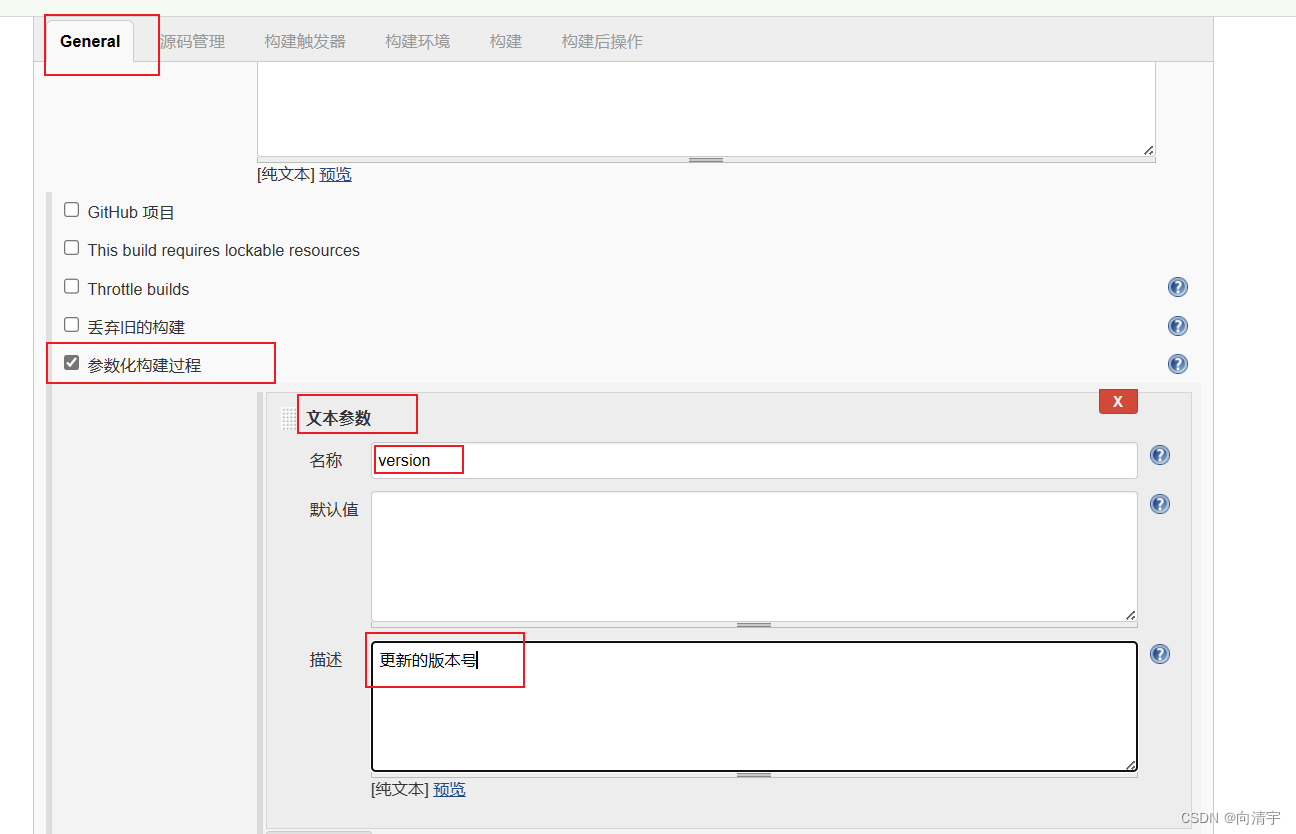Focus the 名称 input containing version
The image size is (1296, 834).
tap(754, 461)
